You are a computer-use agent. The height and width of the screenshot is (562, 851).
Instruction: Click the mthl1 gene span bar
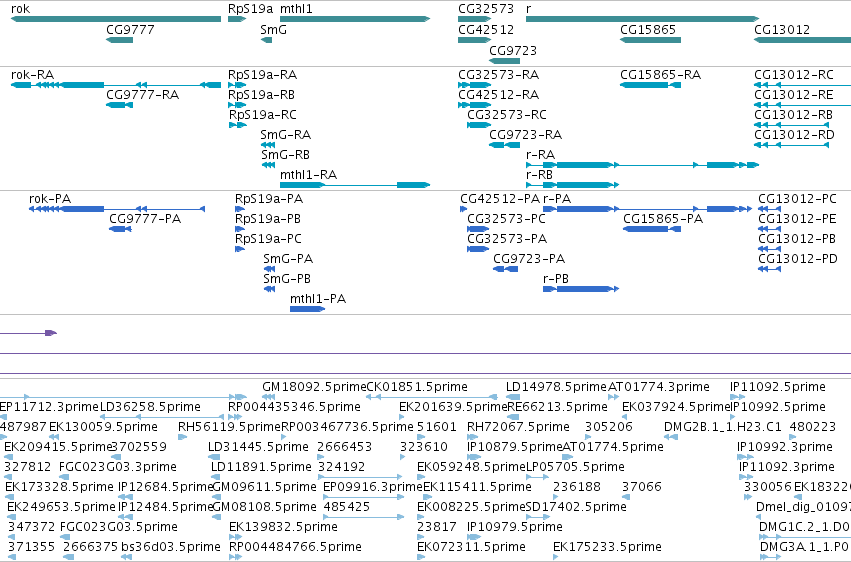[355, 19]
